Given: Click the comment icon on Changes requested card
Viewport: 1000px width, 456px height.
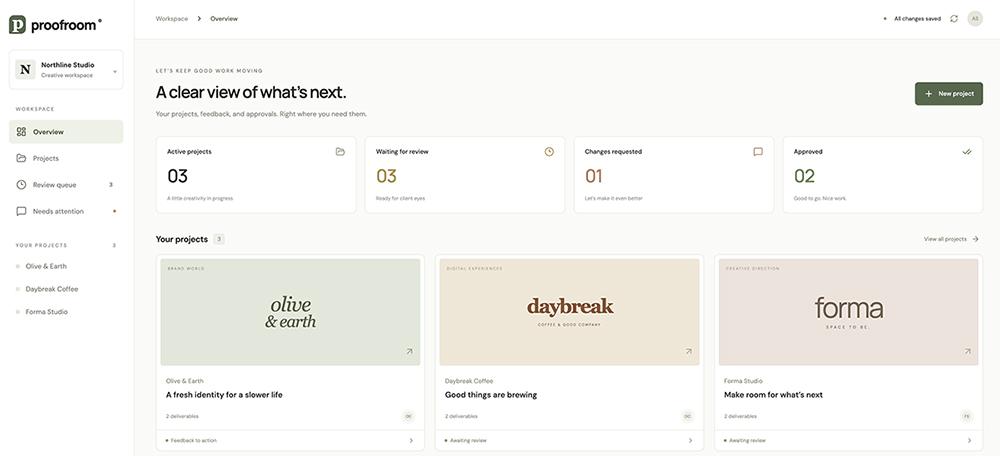Looking at the screenshot, I should pyautogui.click(x=758, y=152).
